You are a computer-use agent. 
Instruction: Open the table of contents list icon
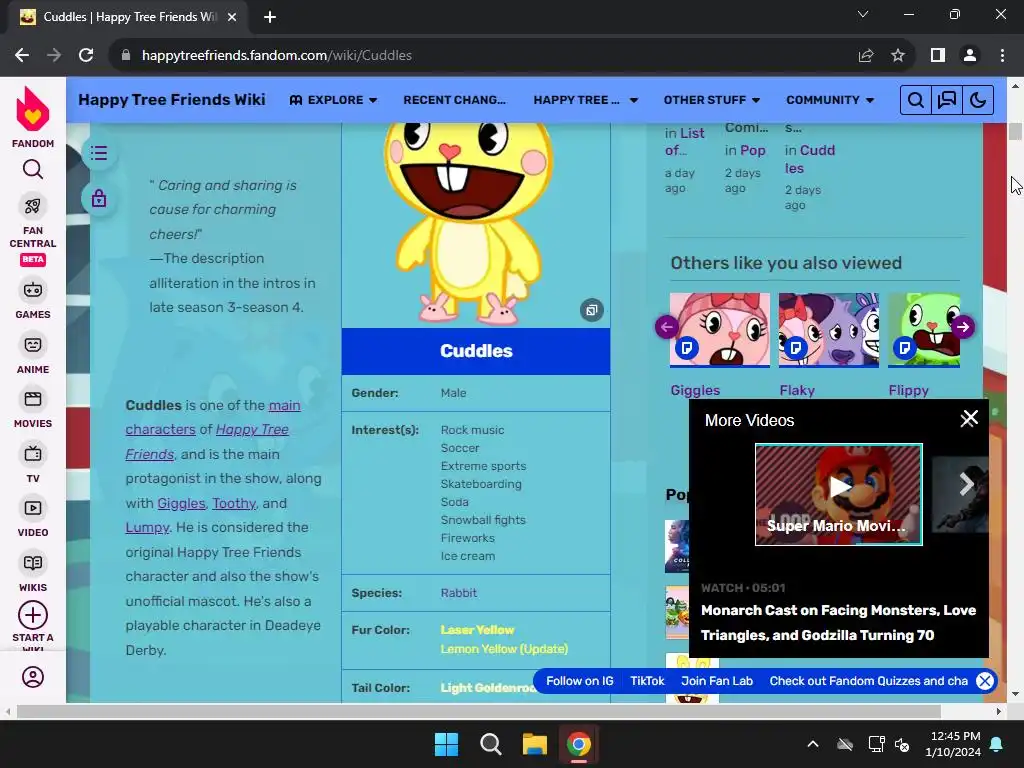[x=99, y=153]
